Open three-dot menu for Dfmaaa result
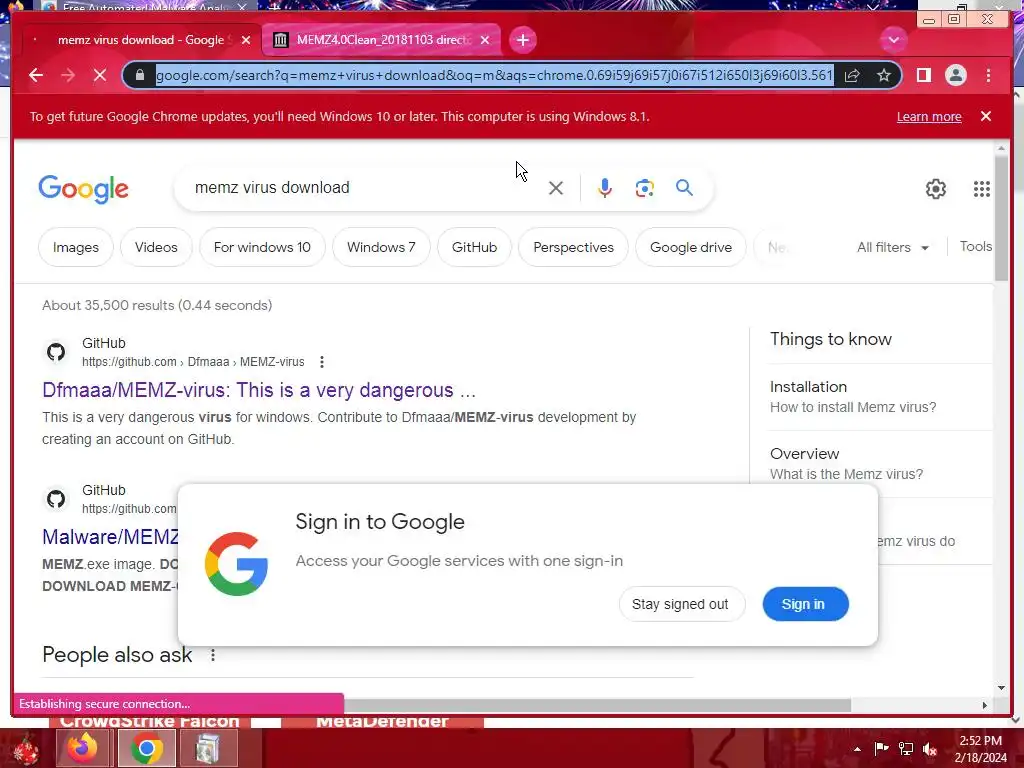 tap(321, 362)
